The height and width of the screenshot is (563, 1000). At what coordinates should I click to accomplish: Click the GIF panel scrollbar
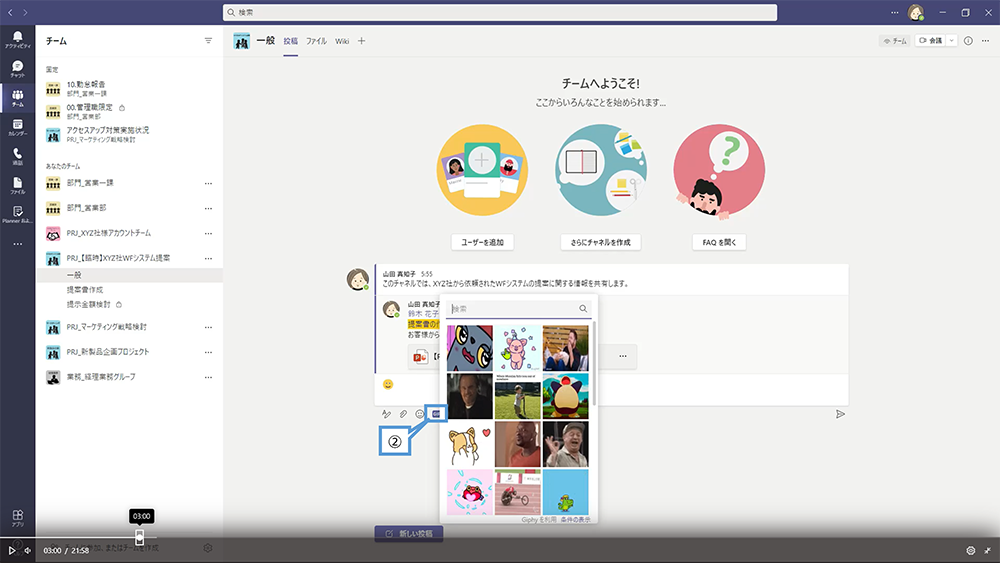(x=594, y=363)
